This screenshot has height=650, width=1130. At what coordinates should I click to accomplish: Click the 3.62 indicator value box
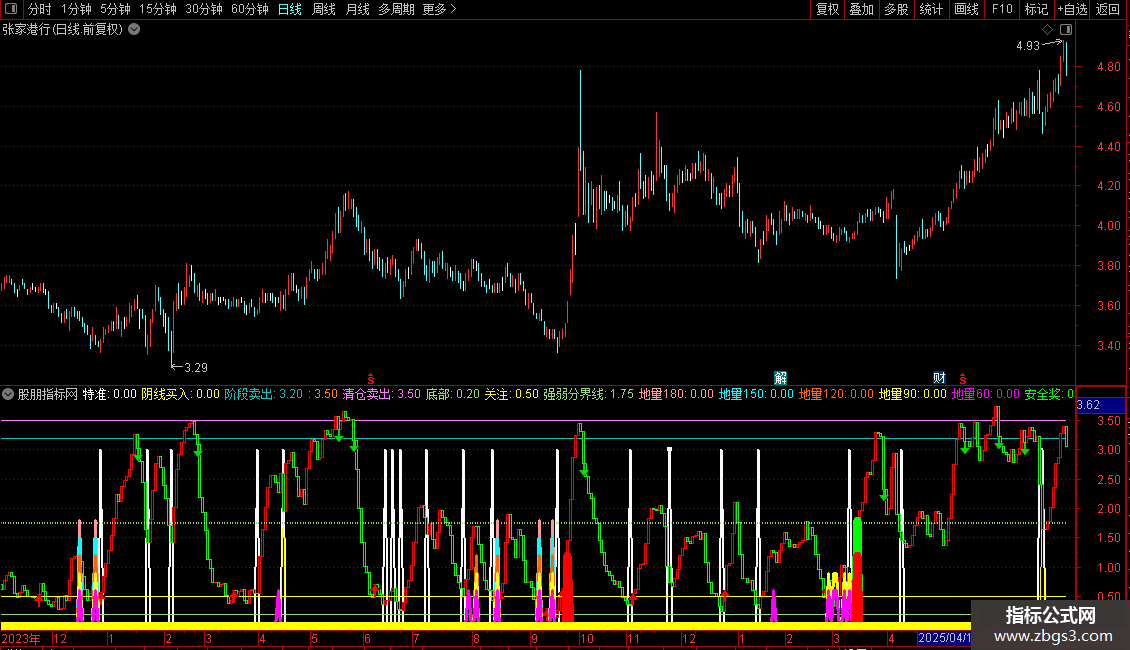1100,405
